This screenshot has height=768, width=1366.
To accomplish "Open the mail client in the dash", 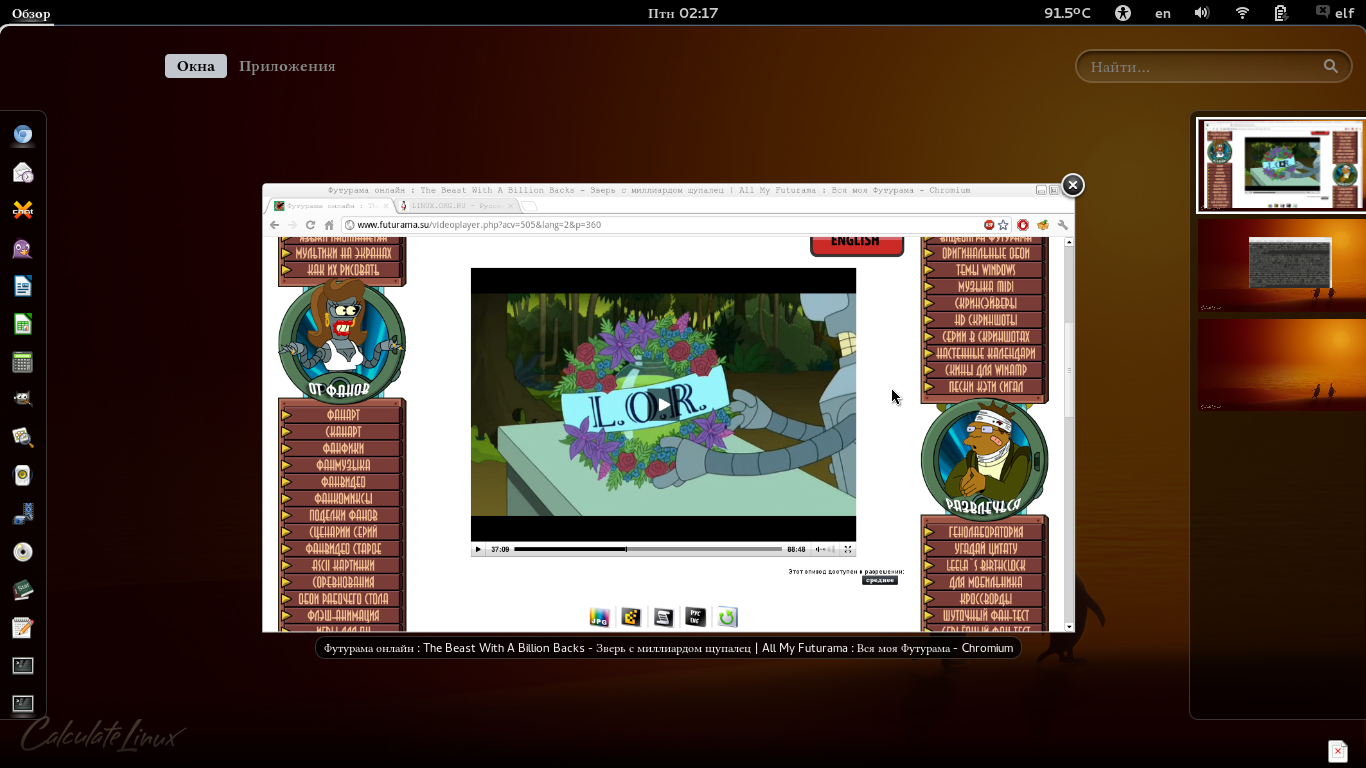I will [x=22, y=173].
